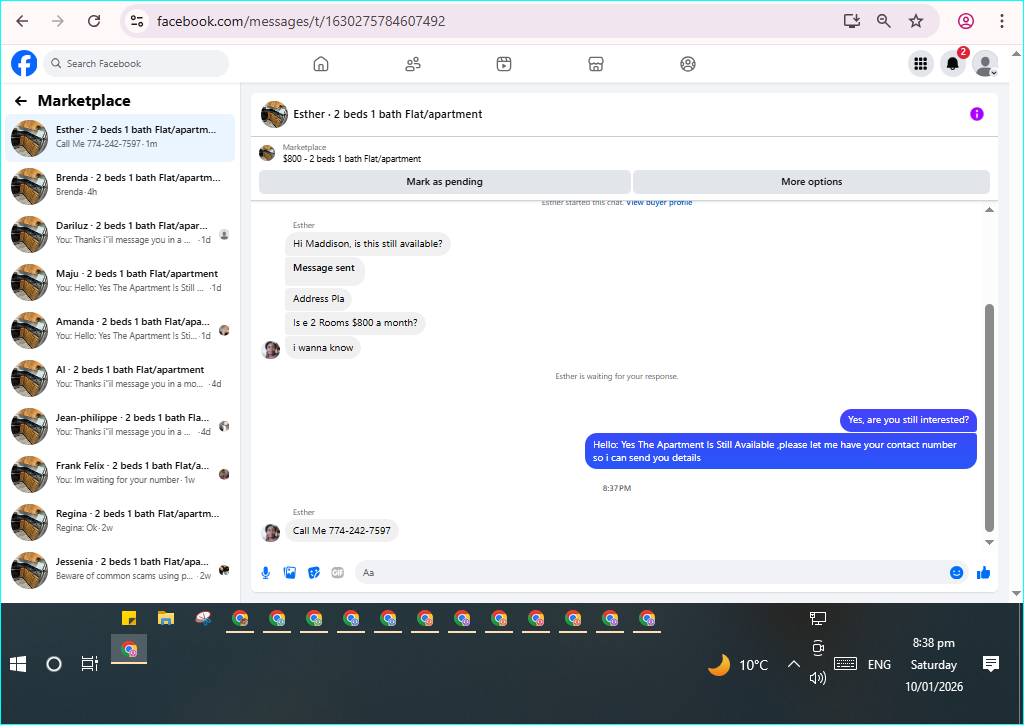Open Esther conversation in the list
1024x725 pixels.
[x=120, y=138]
